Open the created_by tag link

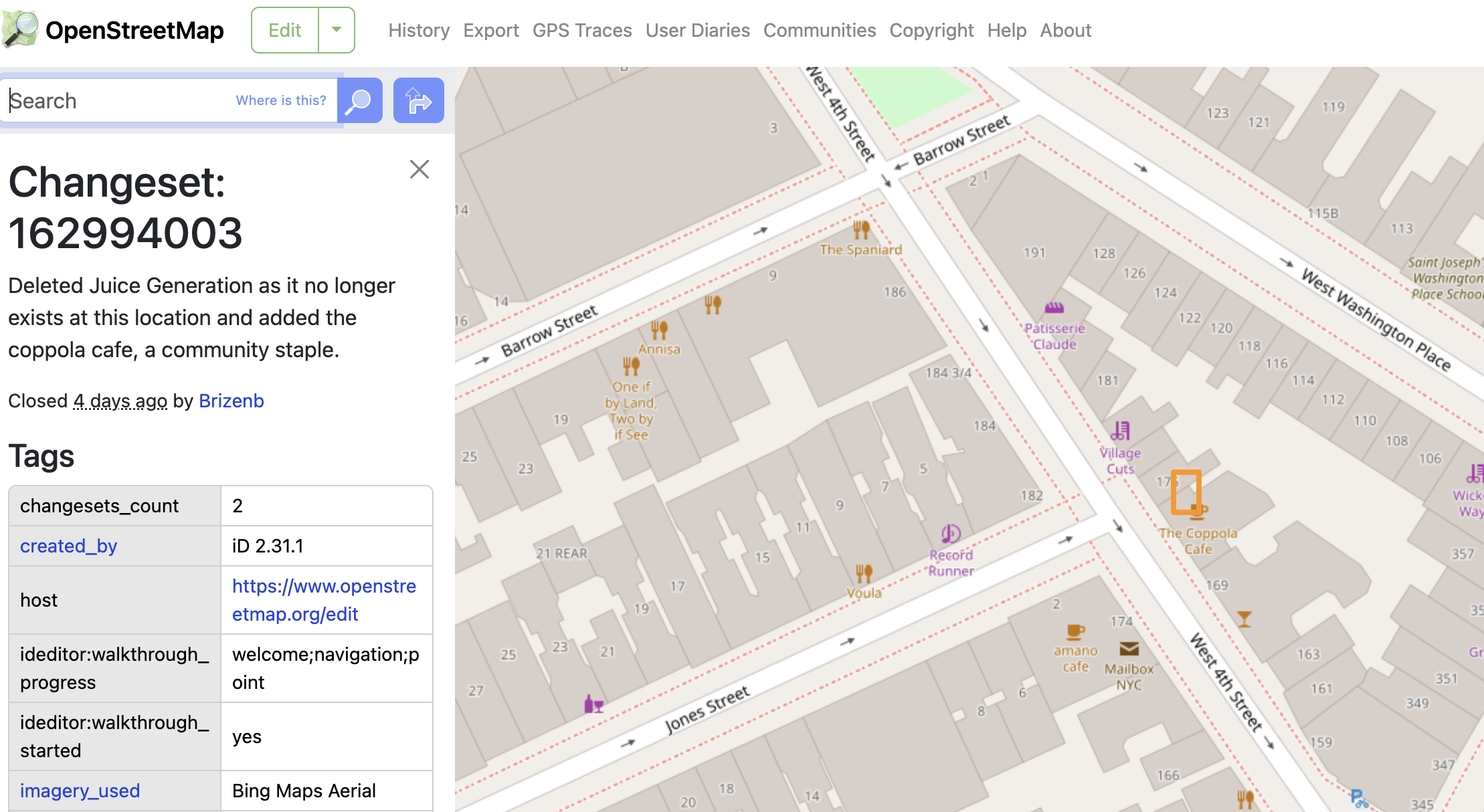click(x=68, y=546)
